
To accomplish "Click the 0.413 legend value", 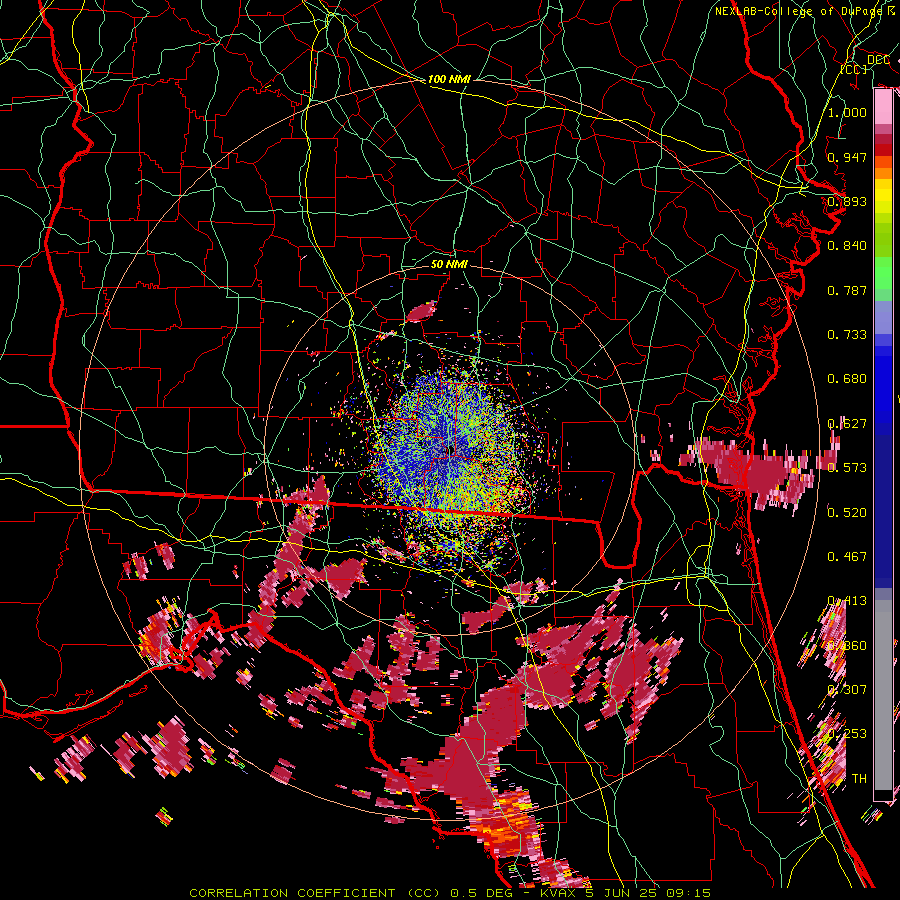I will pos(847,601).
